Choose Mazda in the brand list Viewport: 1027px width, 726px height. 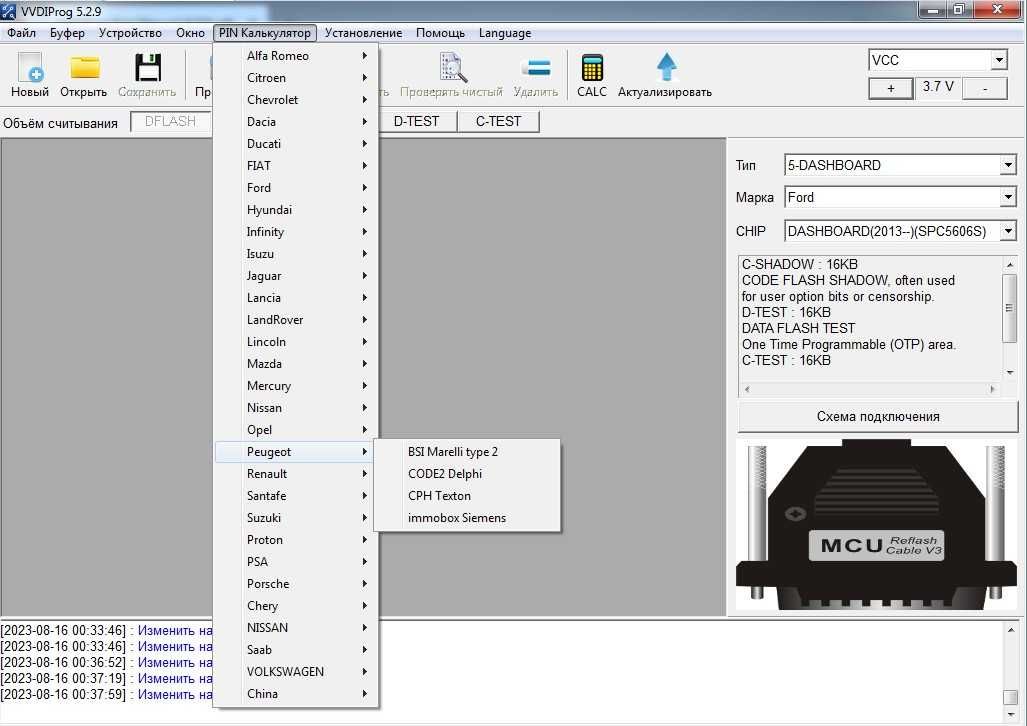point(297,364)
